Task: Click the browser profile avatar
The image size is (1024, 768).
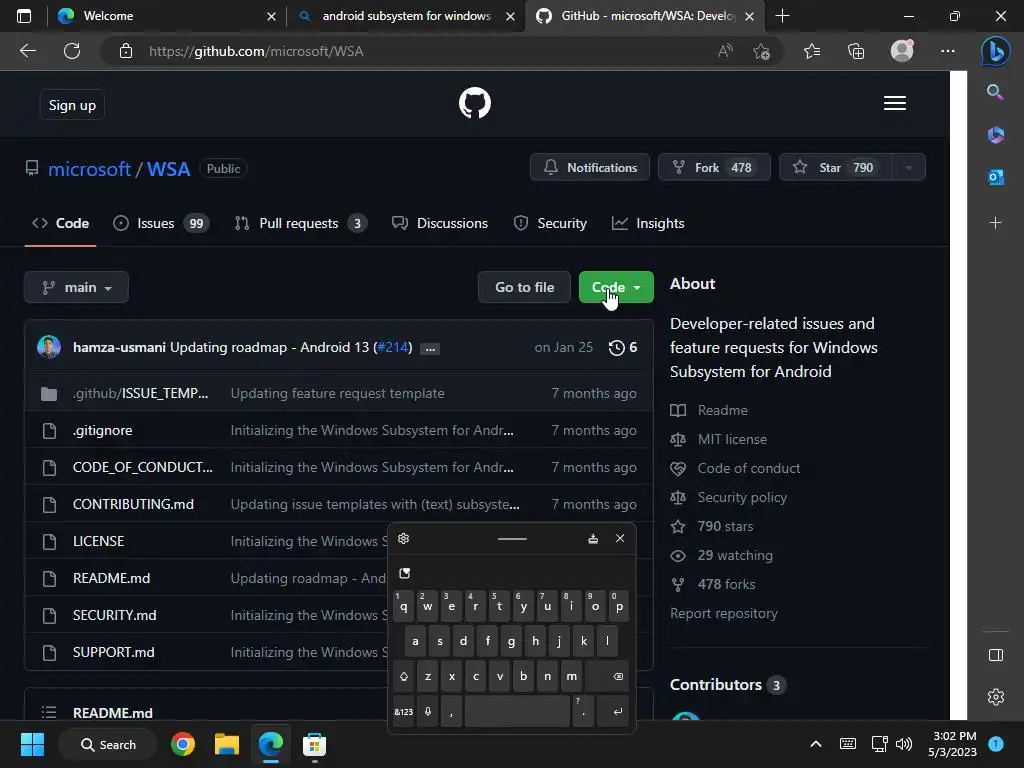Action: [902, 51]
